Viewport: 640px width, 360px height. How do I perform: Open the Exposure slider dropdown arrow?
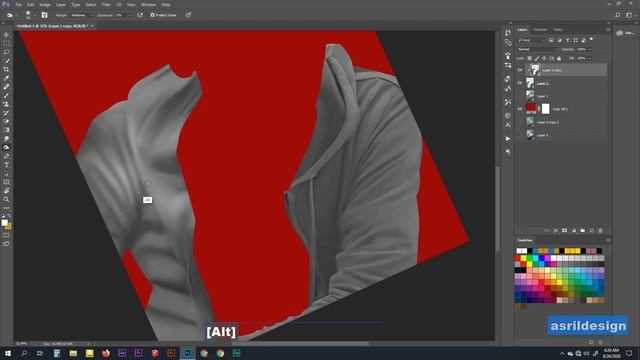coord(129,15)
